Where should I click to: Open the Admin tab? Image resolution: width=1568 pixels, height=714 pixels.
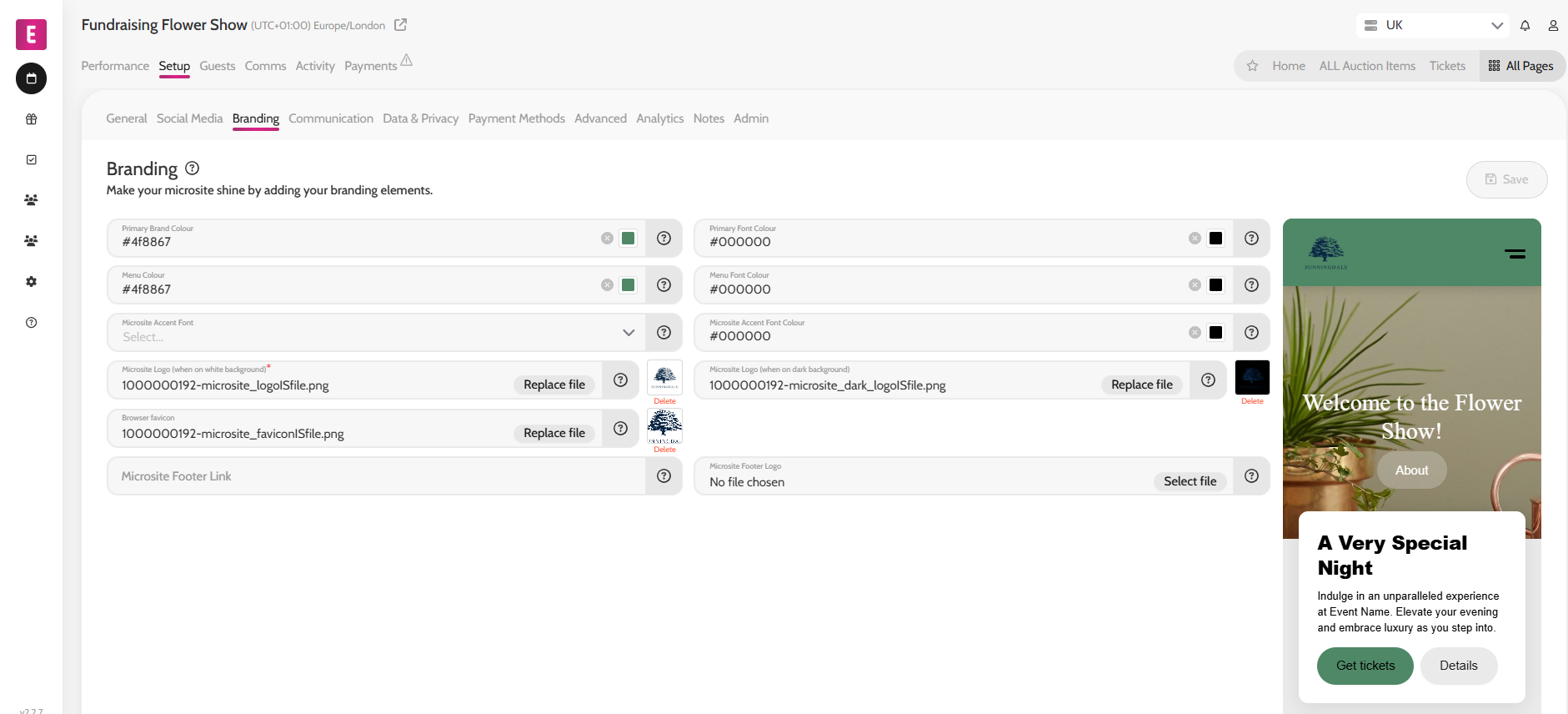click(751, 118)
